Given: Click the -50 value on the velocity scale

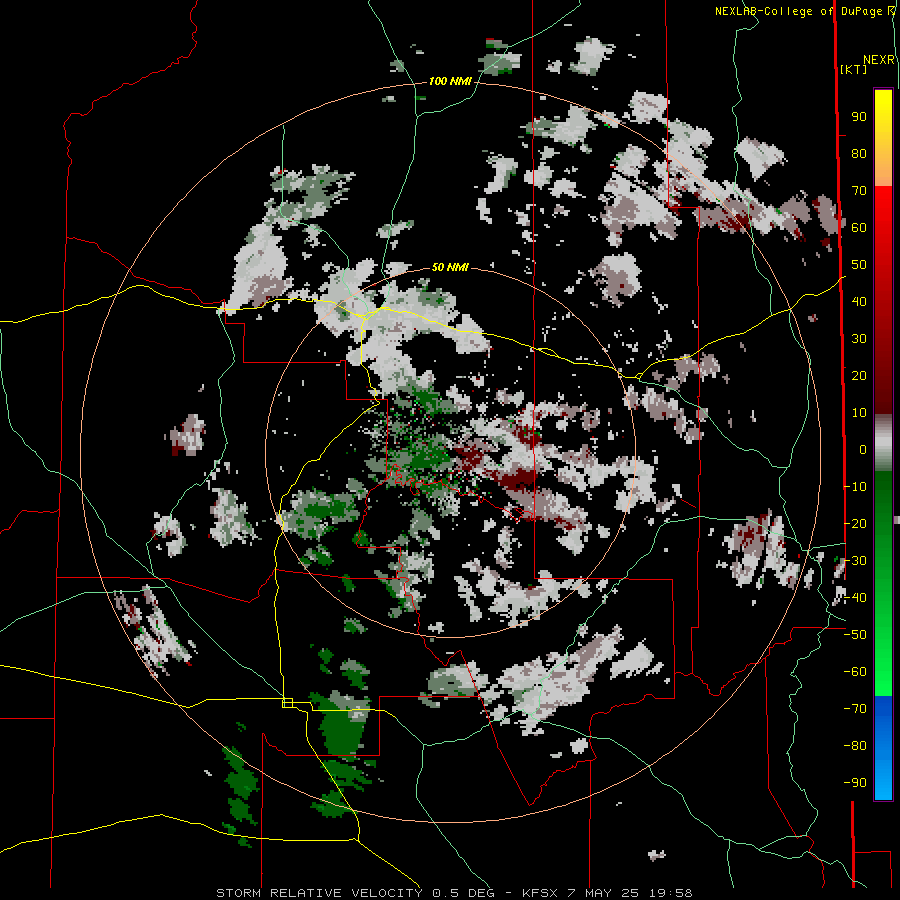Looking at the screenshot, I should pyautogui.click(x=855, y=635).
